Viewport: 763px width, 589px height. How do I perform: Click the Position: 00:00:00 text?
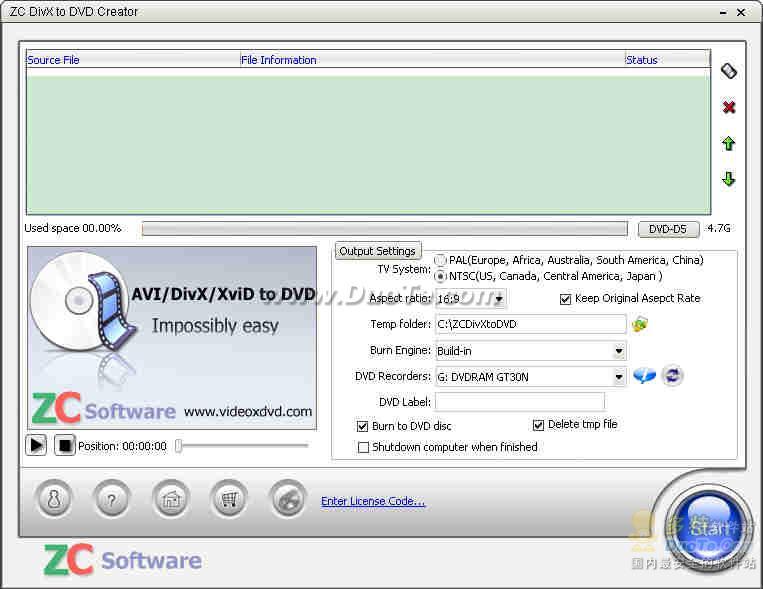(122, 446)
